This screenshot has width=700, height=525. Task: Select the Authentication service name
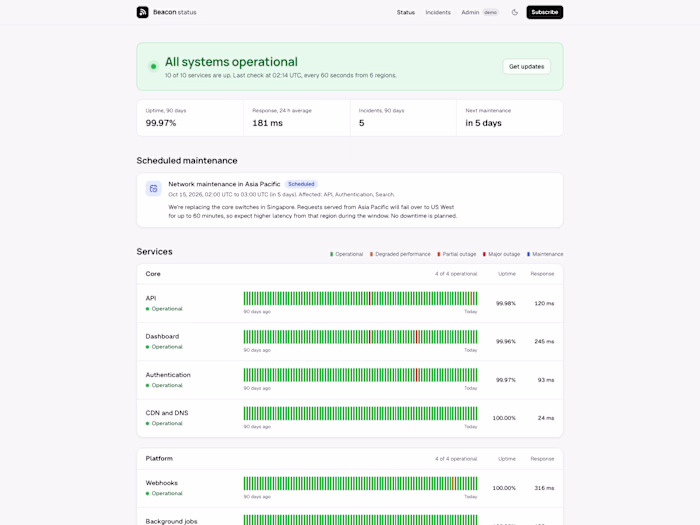coord(168,375)
